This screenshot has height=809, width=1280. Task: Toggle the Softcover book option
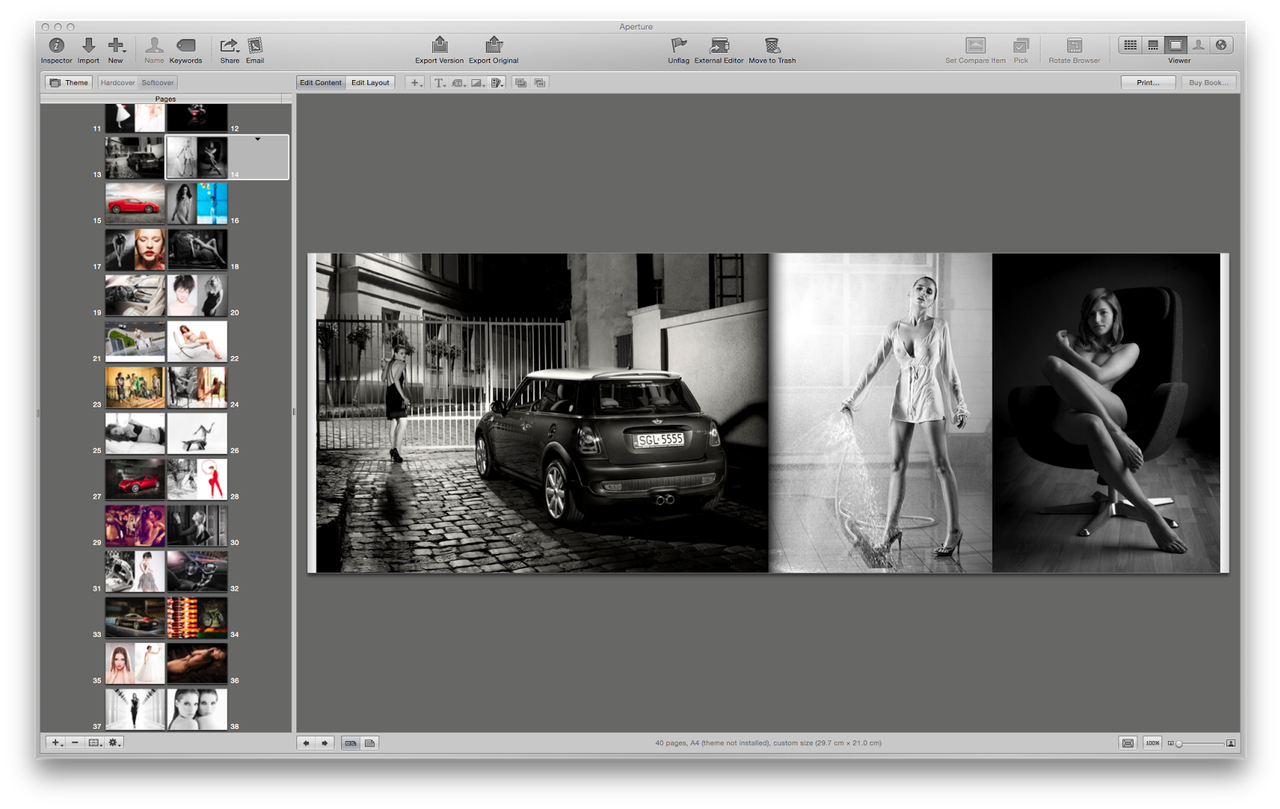pyautogui.click(x=157, y=82)
